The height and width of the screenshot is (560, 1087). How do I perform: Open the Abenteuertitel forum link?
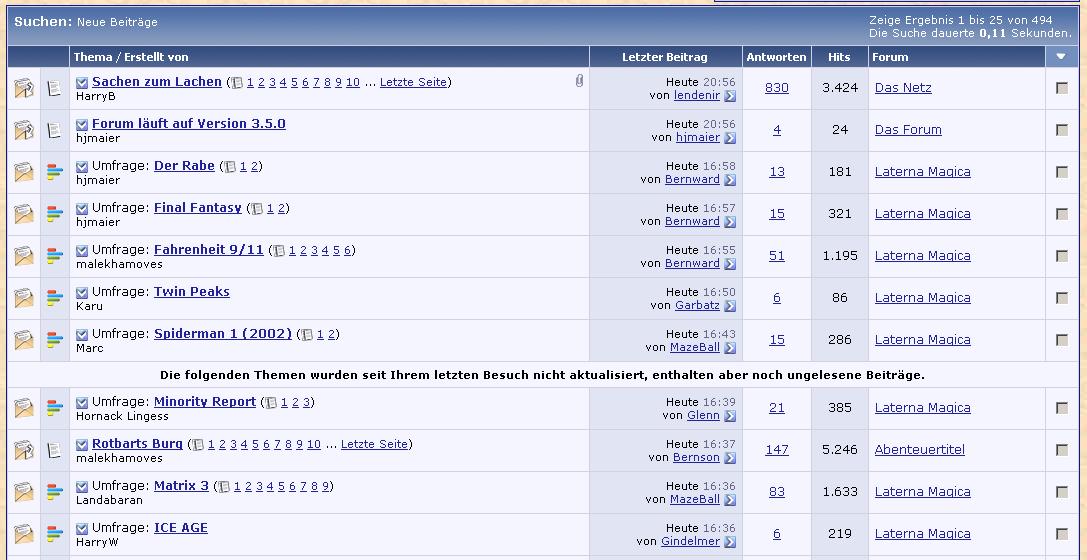tap(919, 450)
